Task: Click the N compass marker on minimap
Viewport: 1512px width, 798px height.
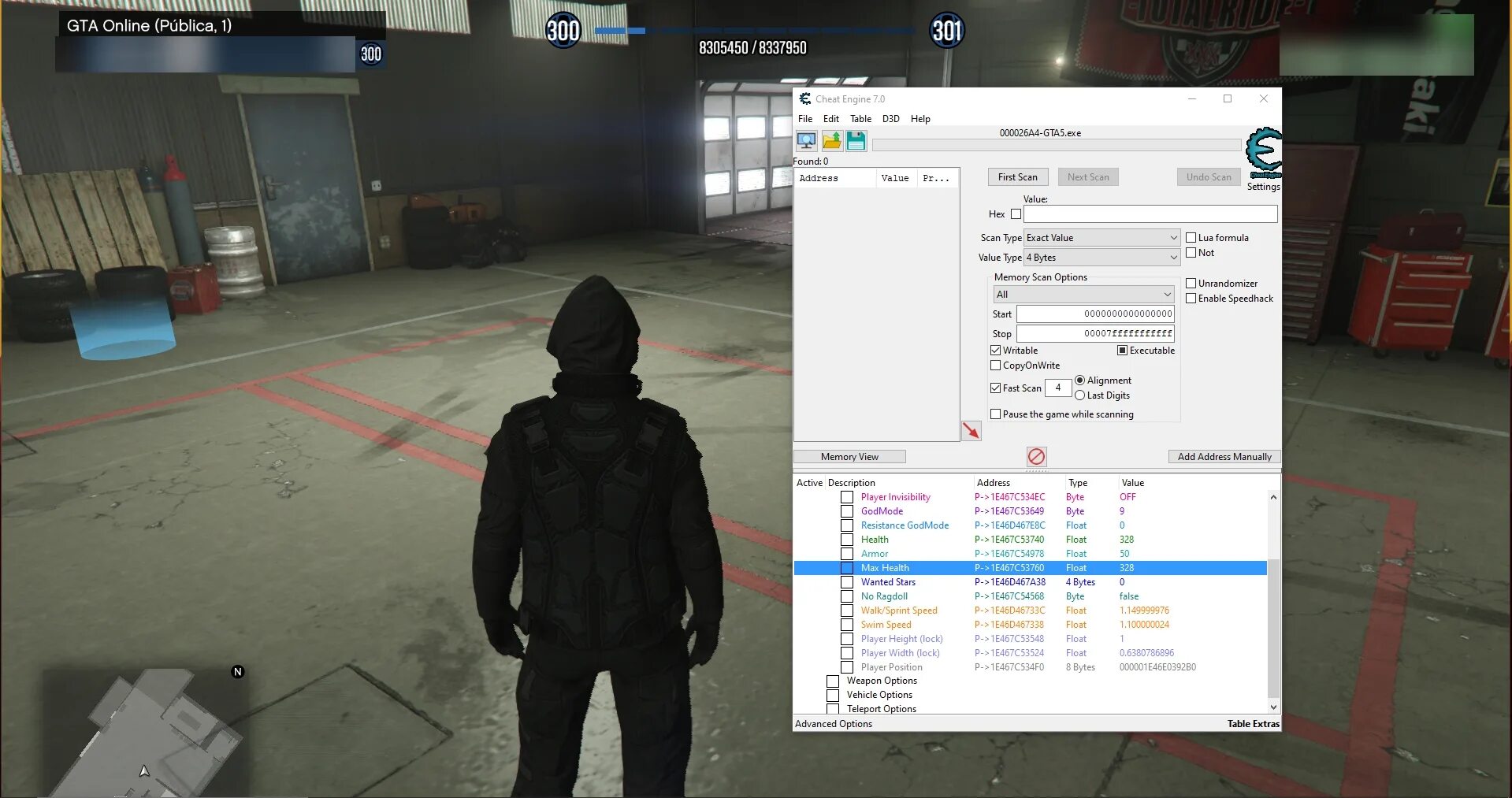Action: coord(238,672)
